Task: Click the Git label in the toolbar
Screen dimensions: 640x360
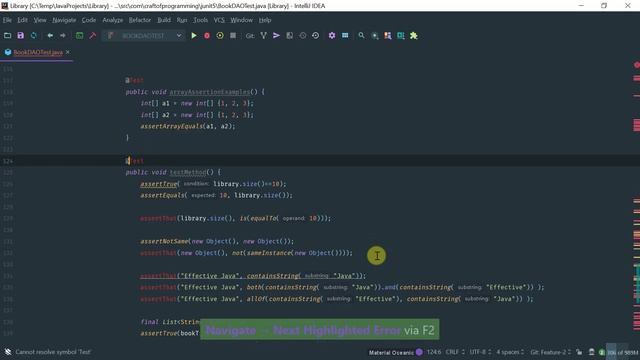Action: click(x=250, y=36)
